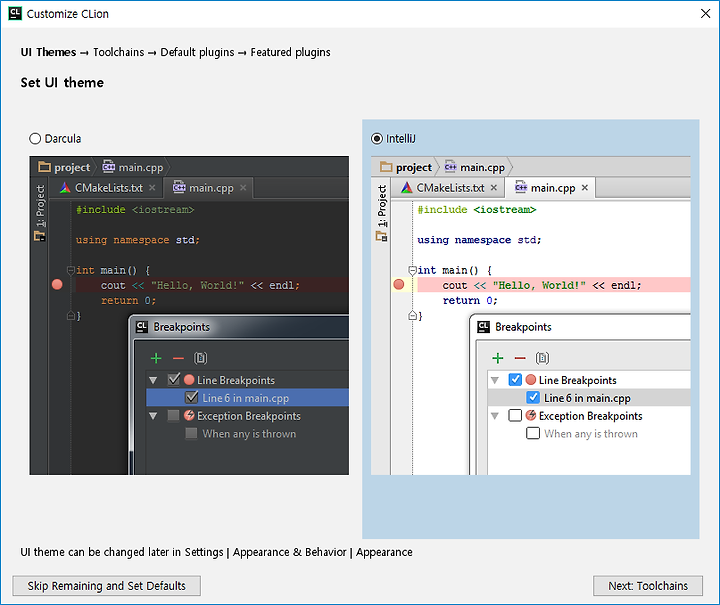
Task: Click the green plus add icon in Darcula Breakpoints
Action: (x=156, y=358)
